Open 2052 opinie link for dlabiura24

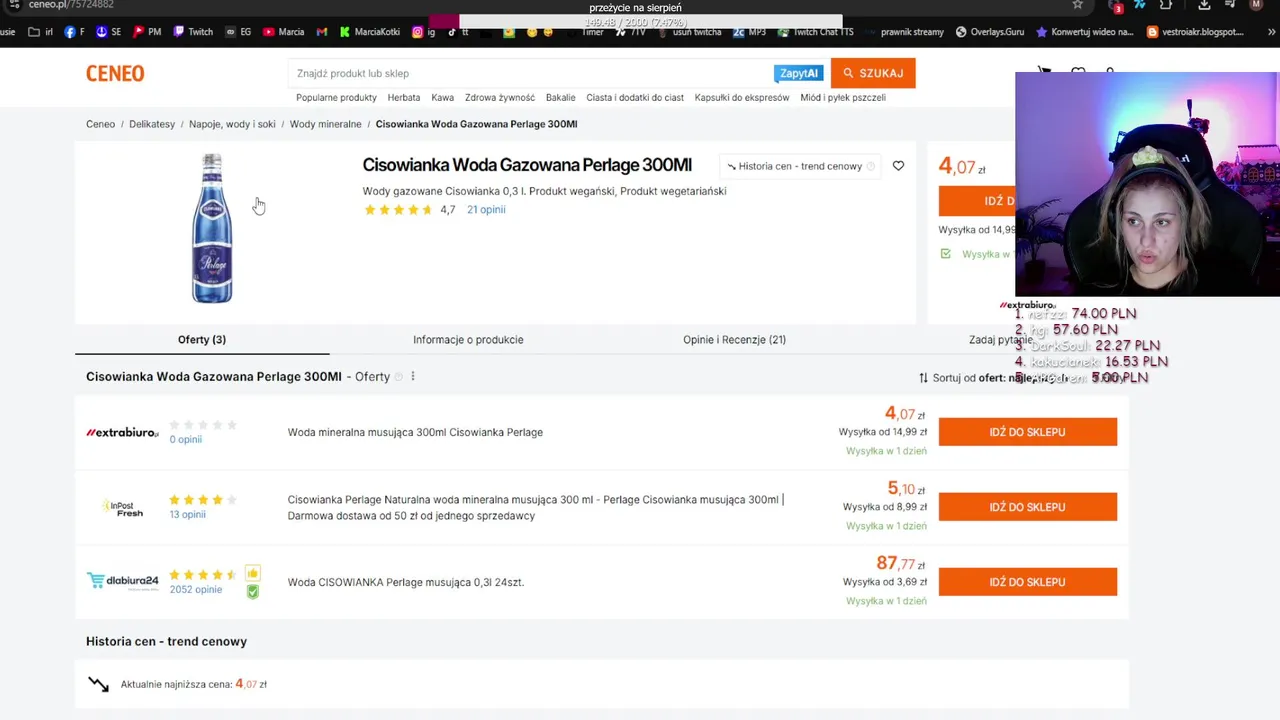click(196, 590)
